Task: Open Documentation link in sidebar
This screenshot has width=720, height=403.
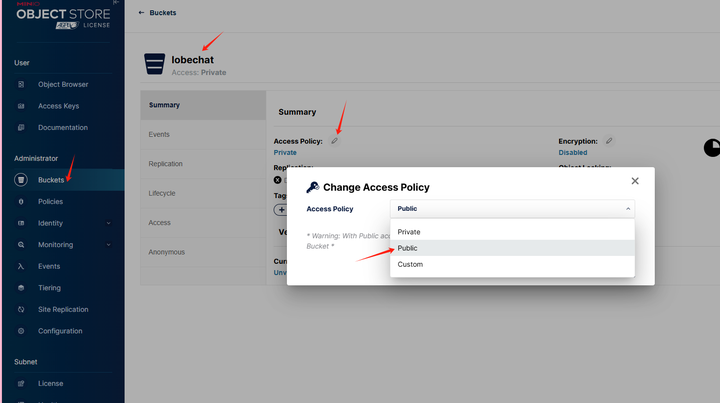Action: [62, 128]
